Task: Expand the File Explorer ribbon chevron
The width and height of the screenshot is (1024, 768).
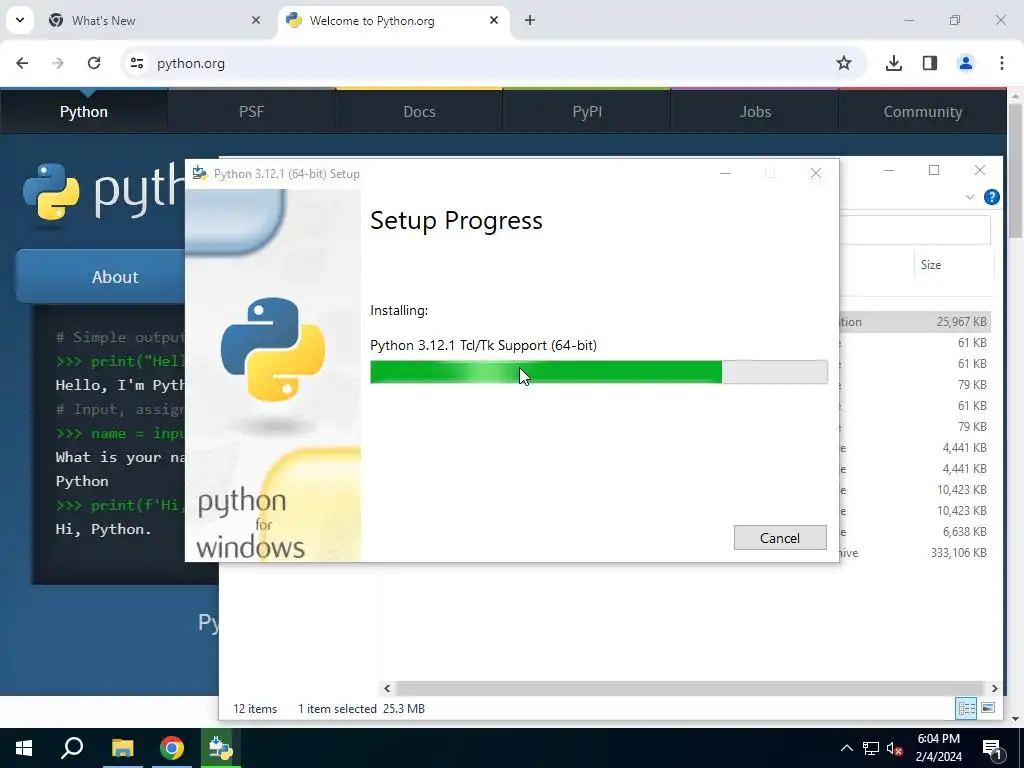Action: [x=970, y=197]
